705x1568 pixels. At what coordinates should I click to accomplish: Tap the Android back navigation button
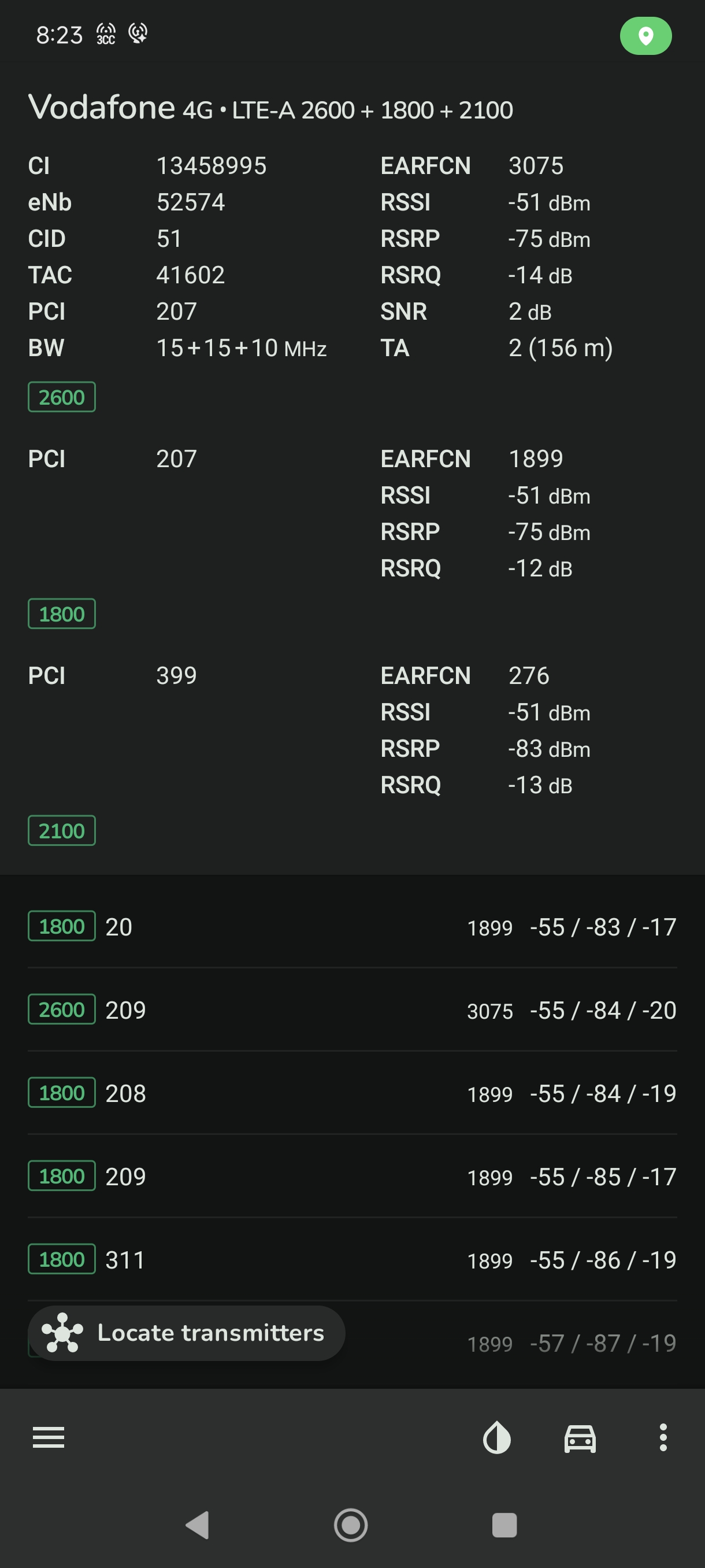(x=198, y=1525)
